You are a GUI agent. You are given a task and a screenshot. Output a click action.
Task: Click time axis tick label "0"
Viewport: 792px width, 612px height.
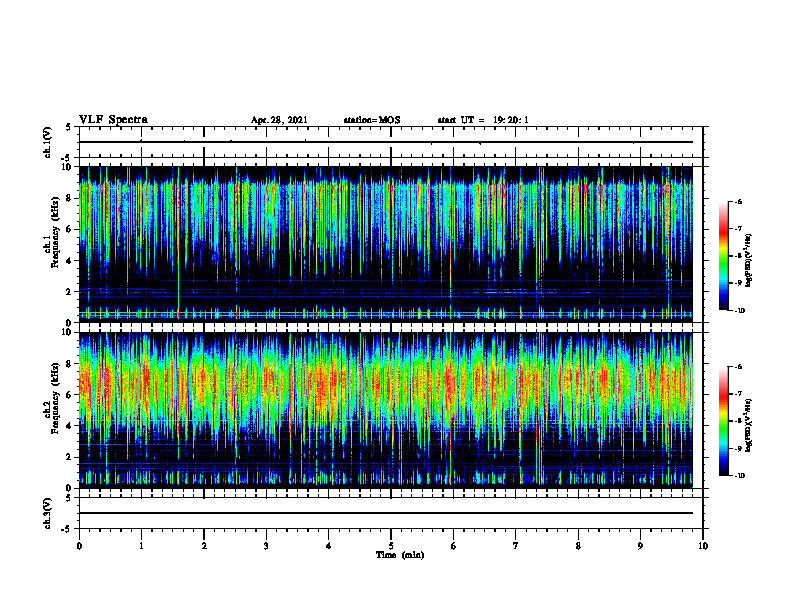coord(79,546)
